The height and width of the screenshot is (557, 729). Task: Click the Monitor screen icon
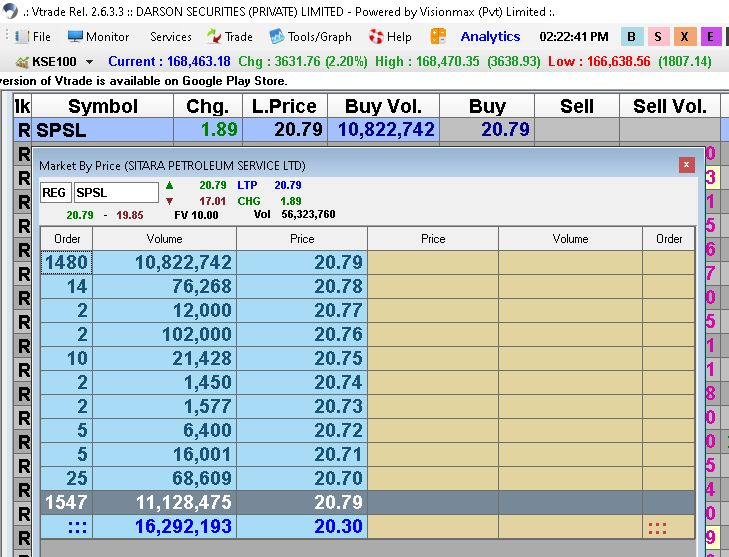point(75,36)
